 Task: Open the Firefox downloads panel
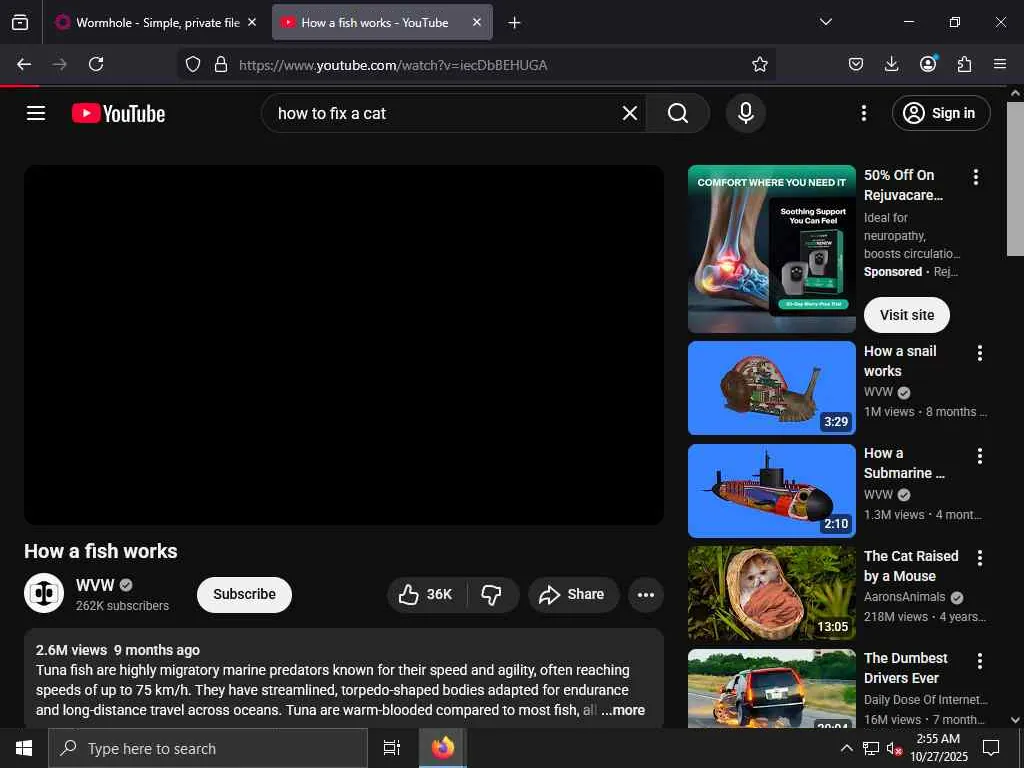click(x=891, y=64)
